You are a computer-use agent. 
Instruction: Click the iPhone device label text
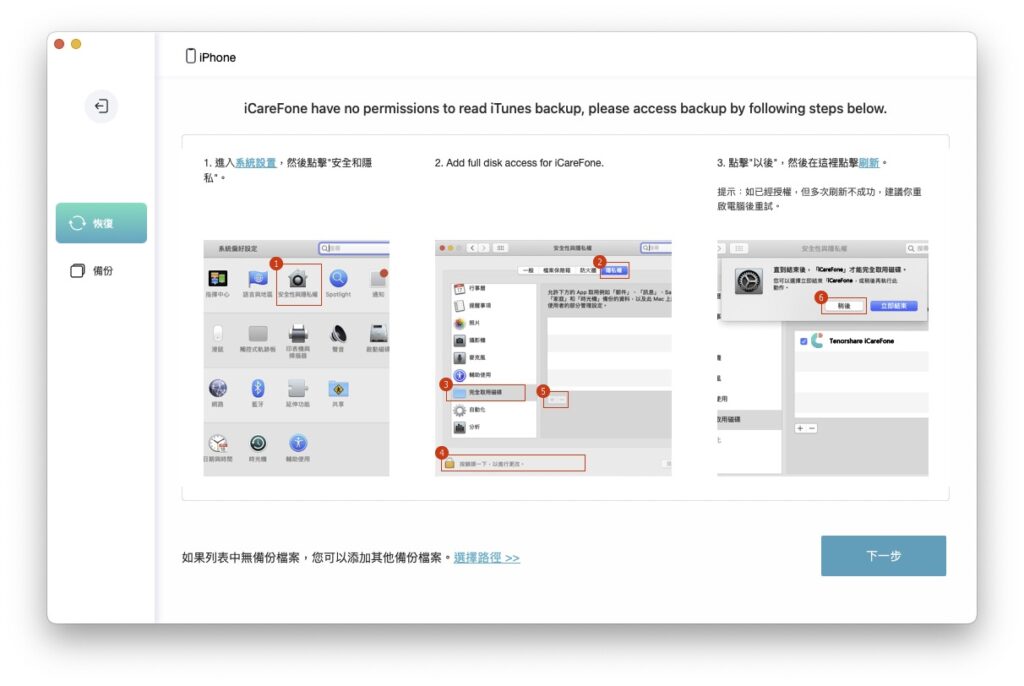217,57
